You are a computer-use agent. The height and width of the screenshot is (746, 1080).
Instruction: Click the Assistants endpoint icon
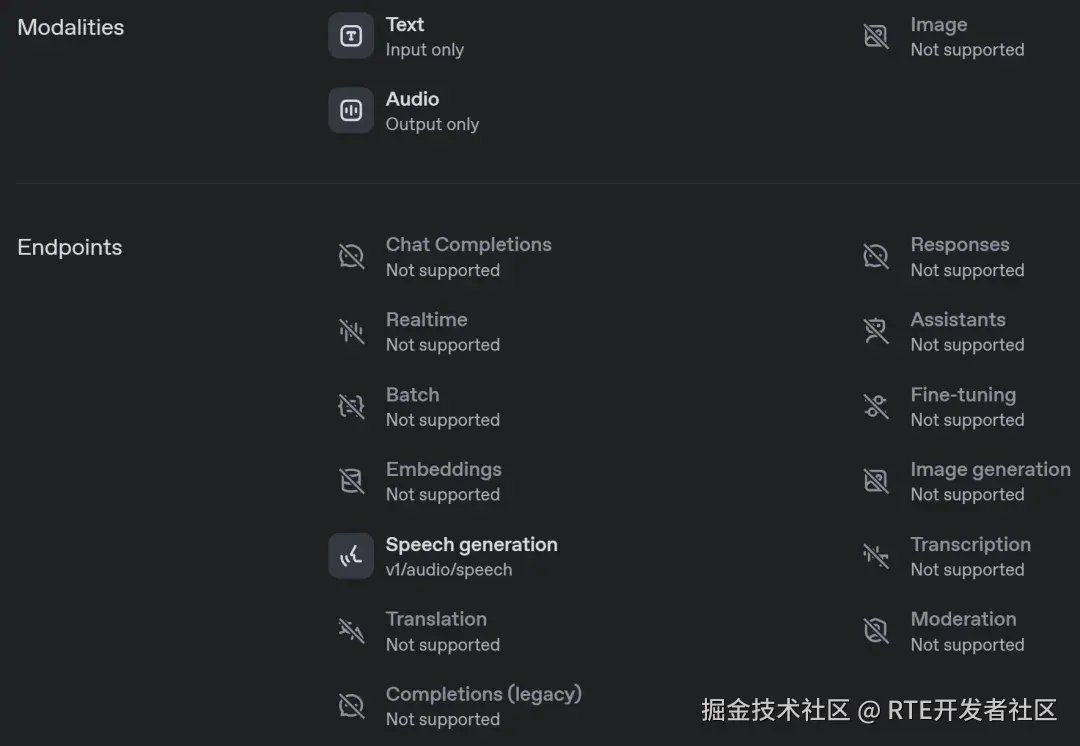876,331
